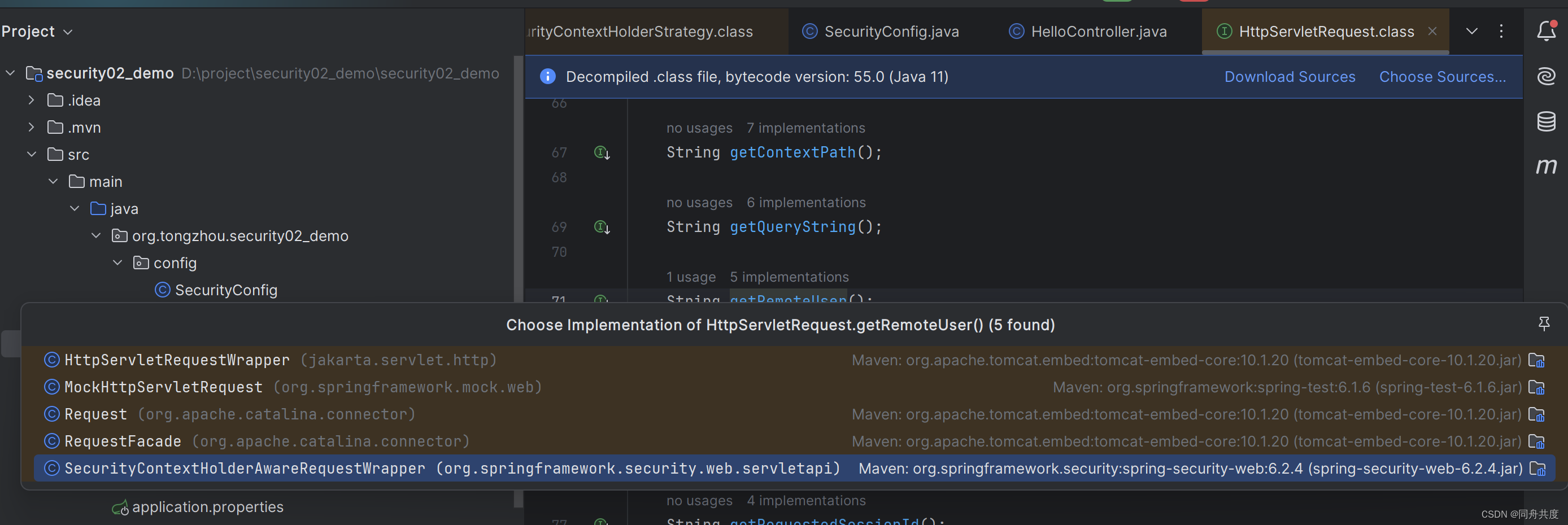Click the class icon beside RequestFacade
The height and width of the screenshot is (525, 1568).
click(52, 441)
